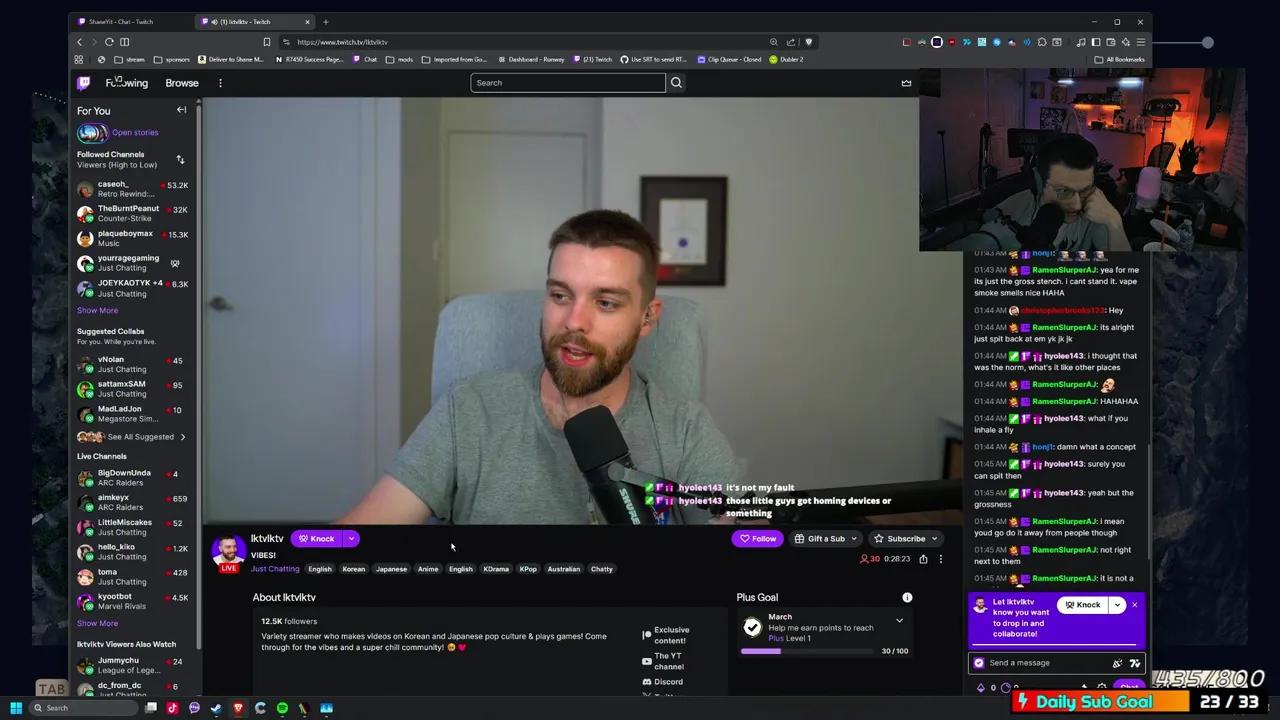Viewport: 1280px width, 720px height.
Task: Open a new browser tab
Action: coord(325,21)
